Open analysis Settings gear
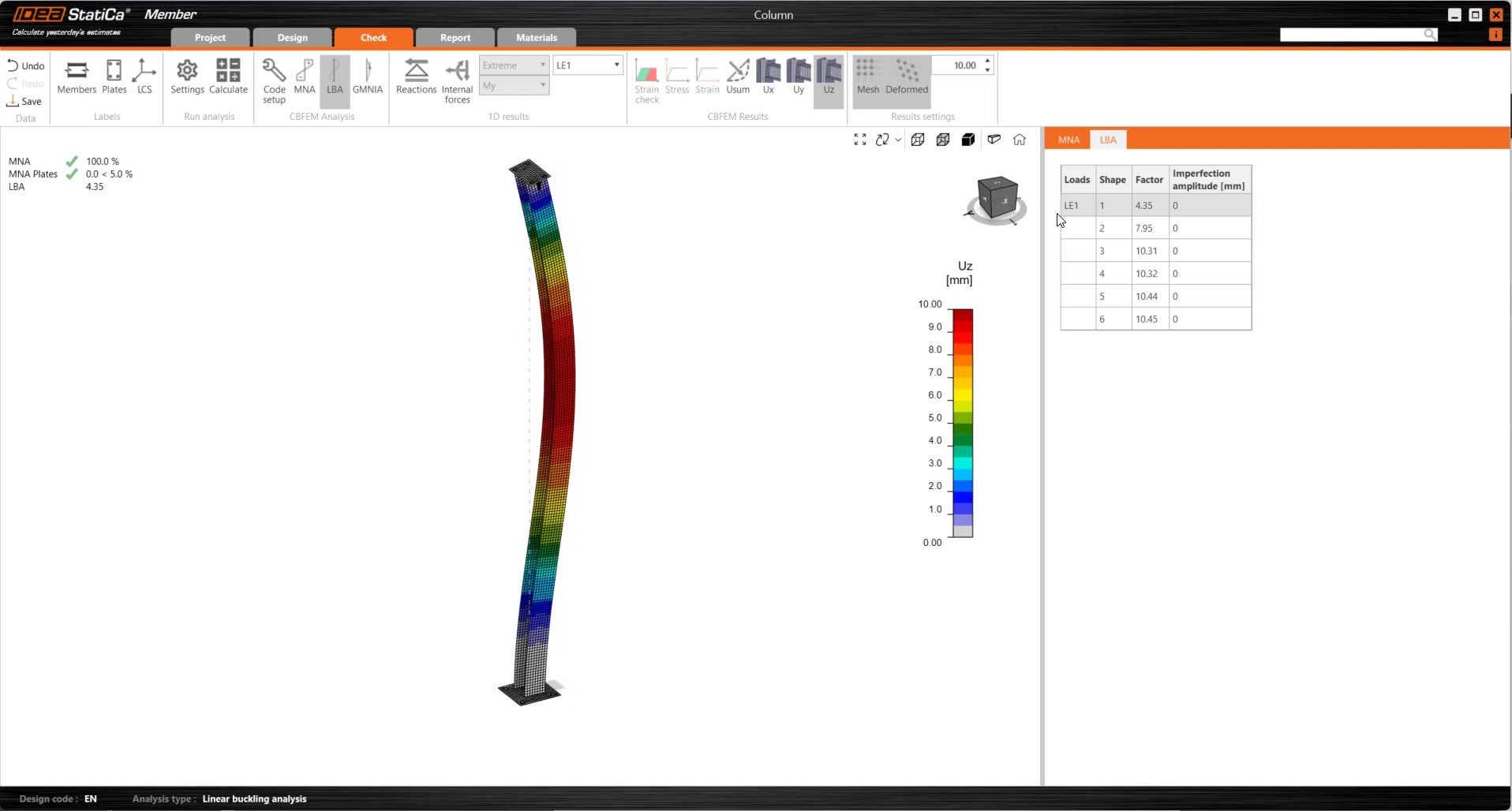This screenshot has width=1512, height=811. (x=187, y=77)
